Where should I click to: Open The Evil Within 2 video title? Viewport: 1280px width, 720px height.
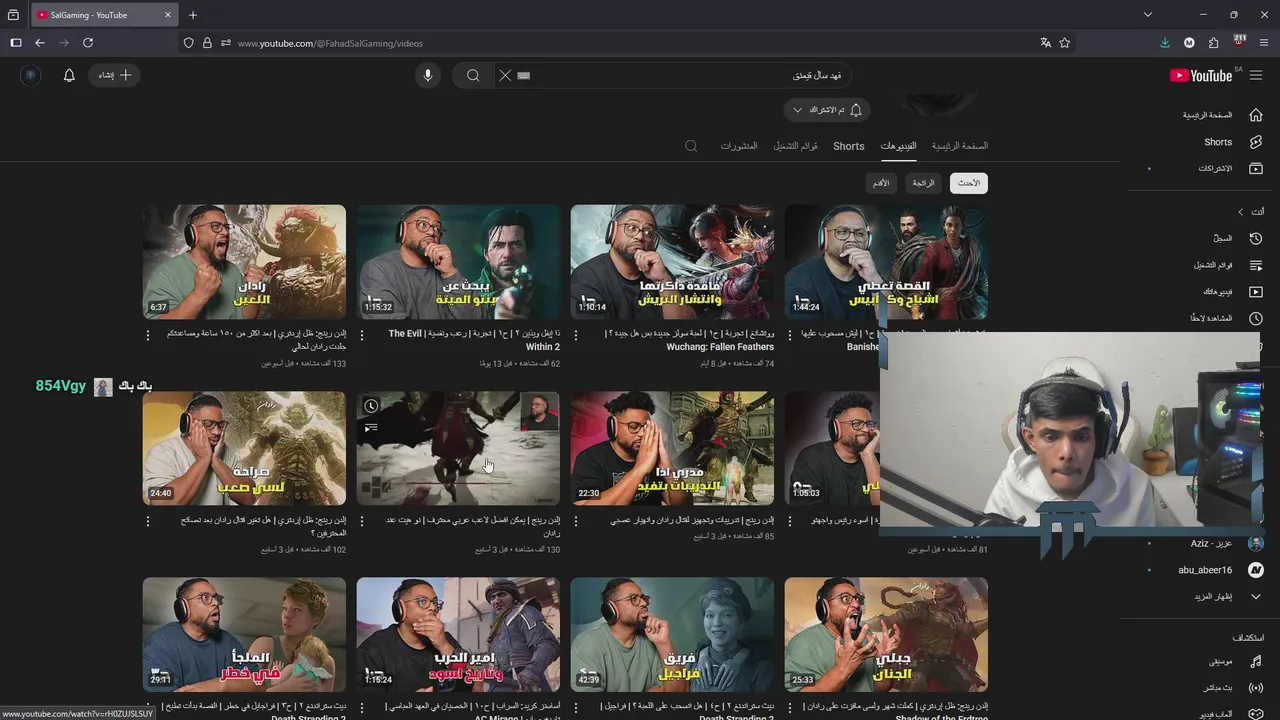click(x=474, y=340)
